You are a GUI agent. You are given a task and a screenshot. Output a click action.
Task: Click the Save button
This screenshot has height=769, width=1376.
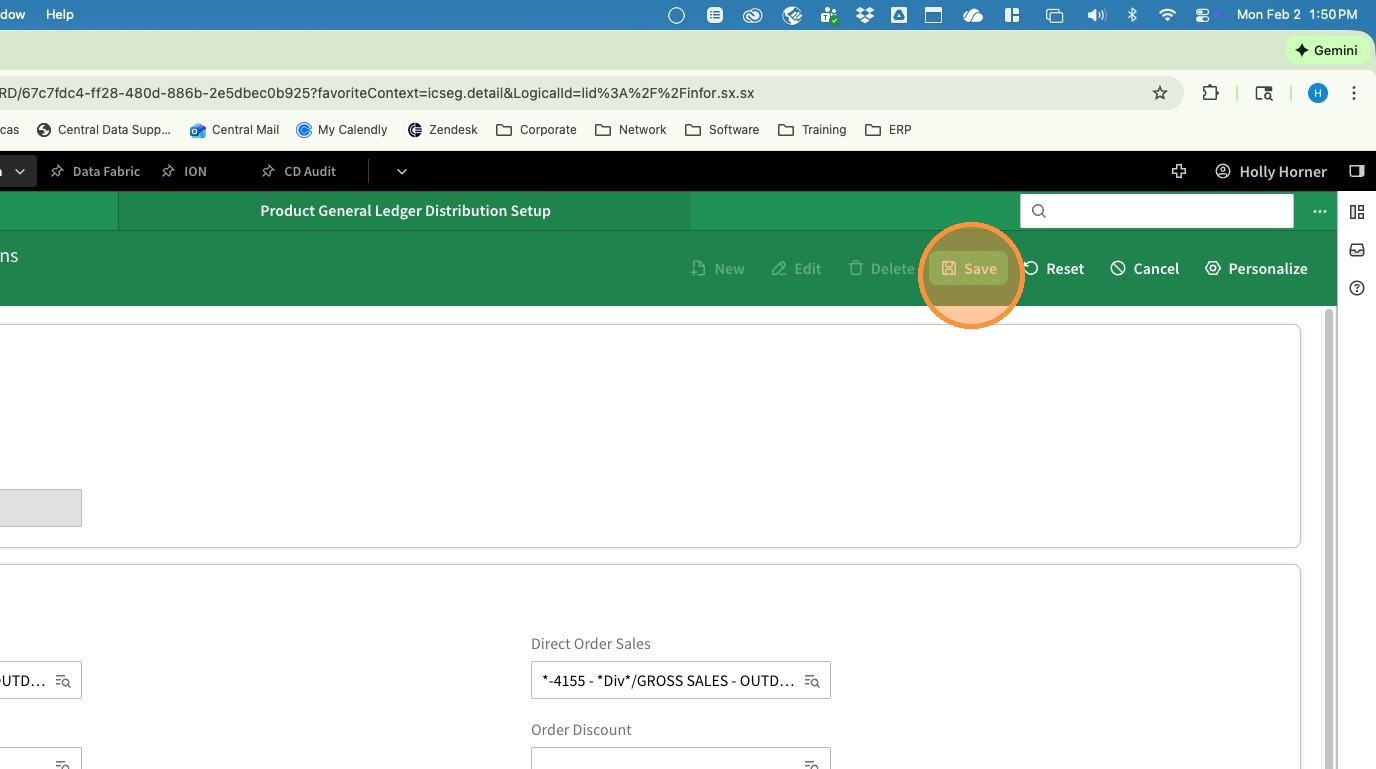969,268
